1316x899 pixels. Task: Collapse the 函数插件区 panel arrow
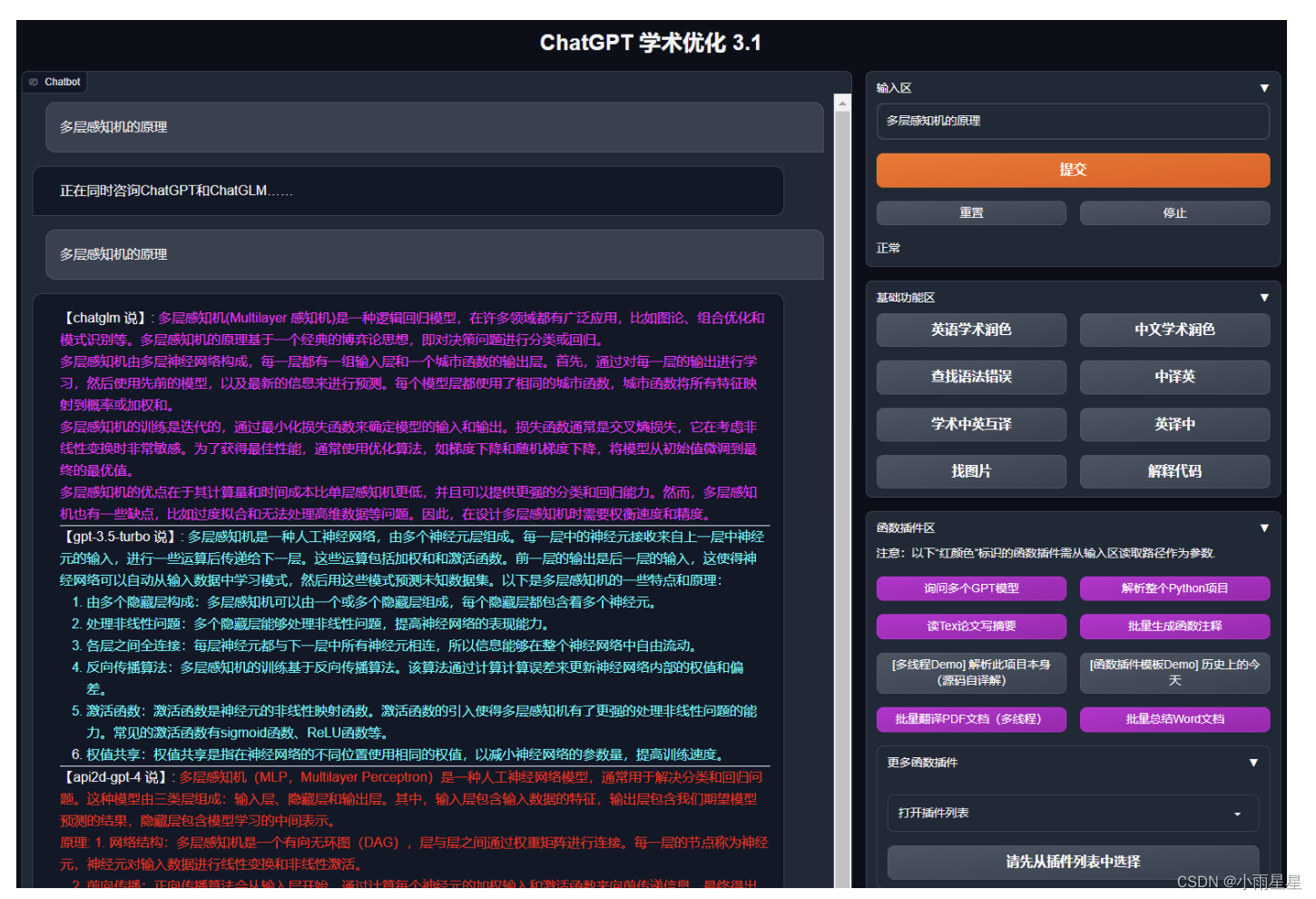click(1263, 529)
